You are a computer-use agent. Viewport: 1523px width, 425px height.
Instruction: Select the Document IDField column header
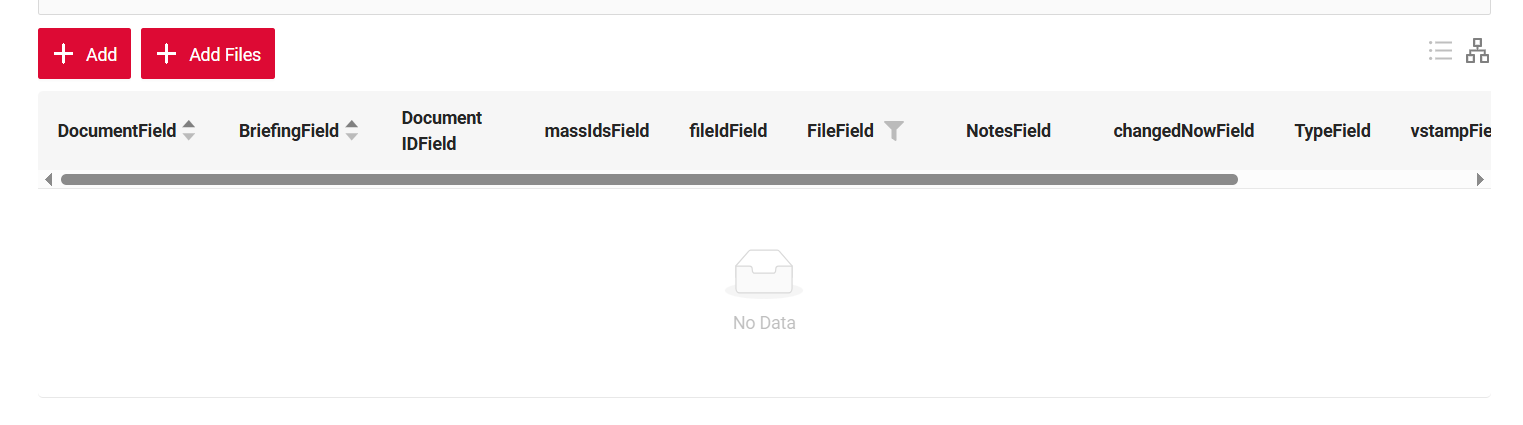click(442, 131)
